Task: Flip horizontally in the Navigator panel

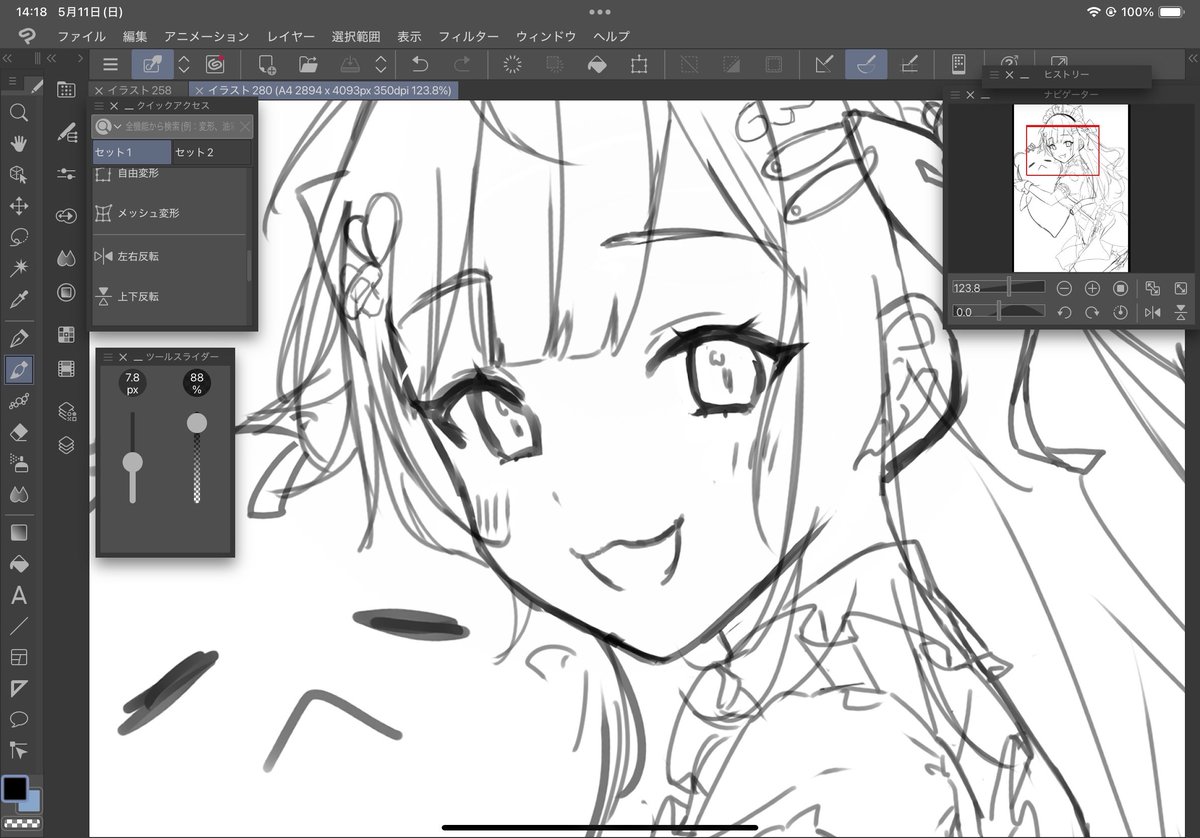Action: click(1153, 313)
